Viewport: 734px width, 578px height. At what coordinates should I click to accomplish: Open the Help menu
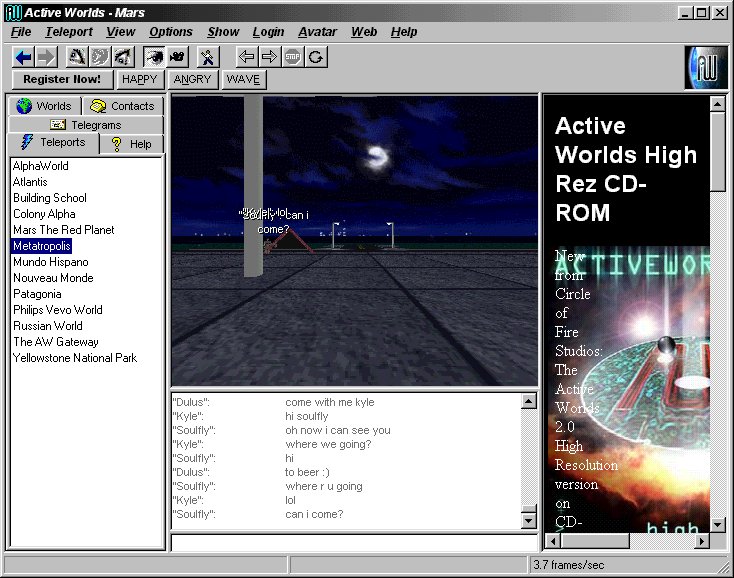(x=404, y=32)
